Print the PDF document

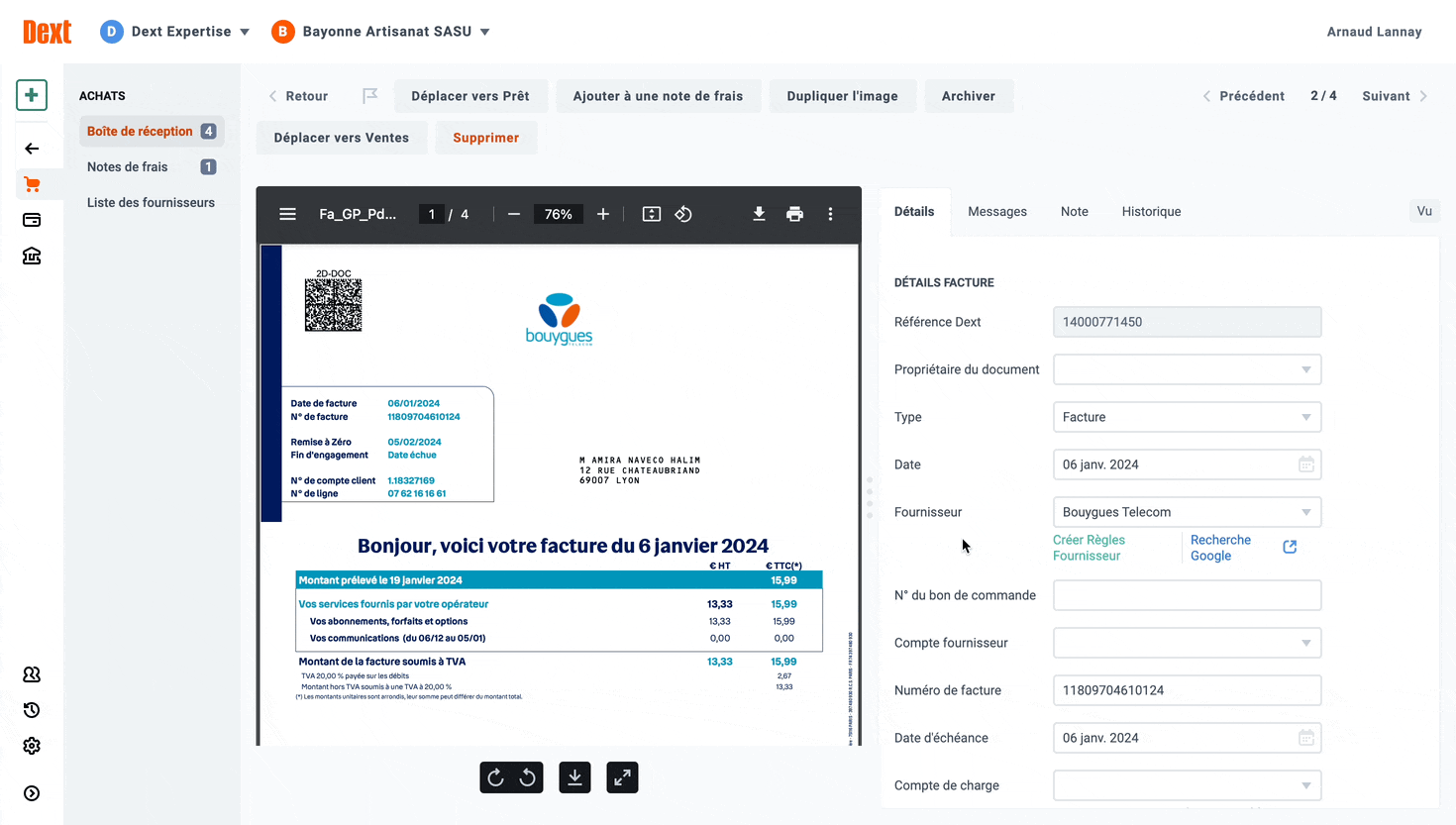click(794, 214)
